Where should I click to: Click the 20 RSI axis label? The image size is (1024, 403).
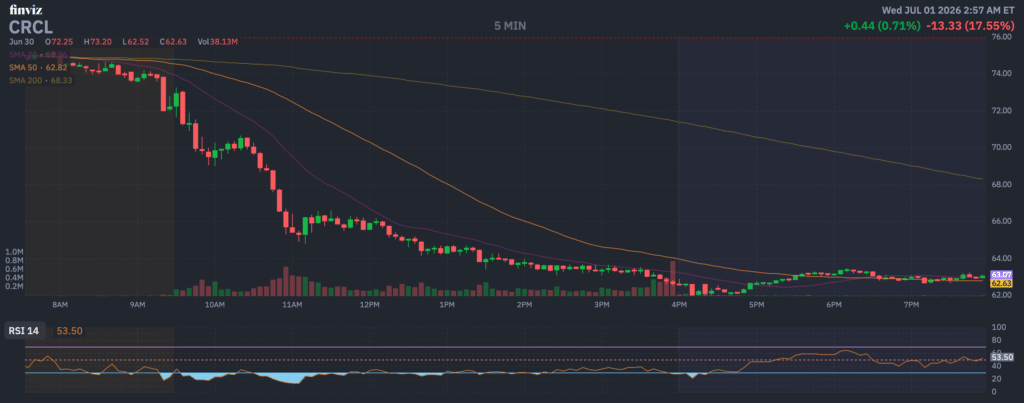coord(996,379)
